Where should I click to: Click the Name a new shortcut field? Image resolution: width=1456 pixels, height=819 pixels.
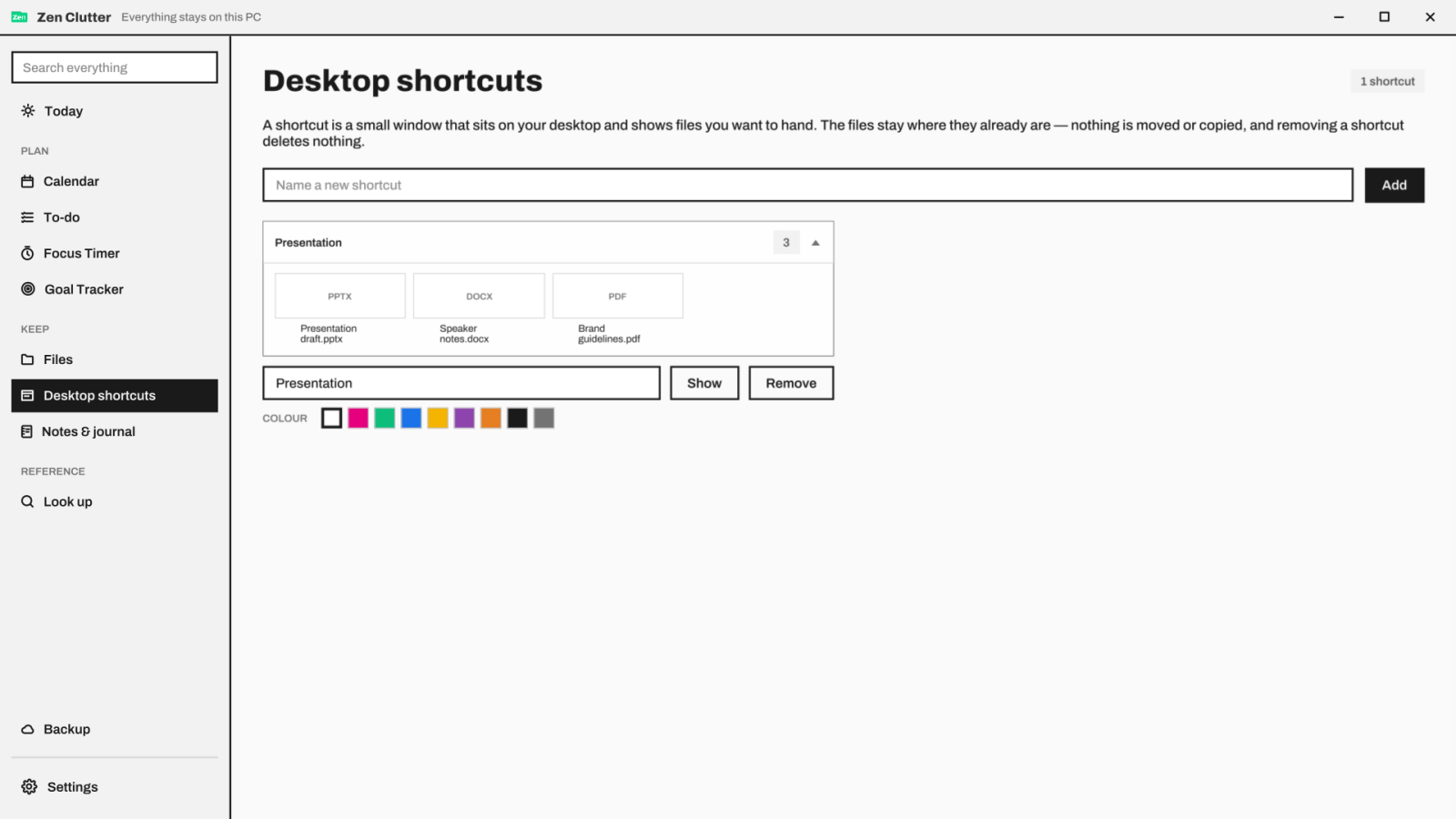click(808, 185)
